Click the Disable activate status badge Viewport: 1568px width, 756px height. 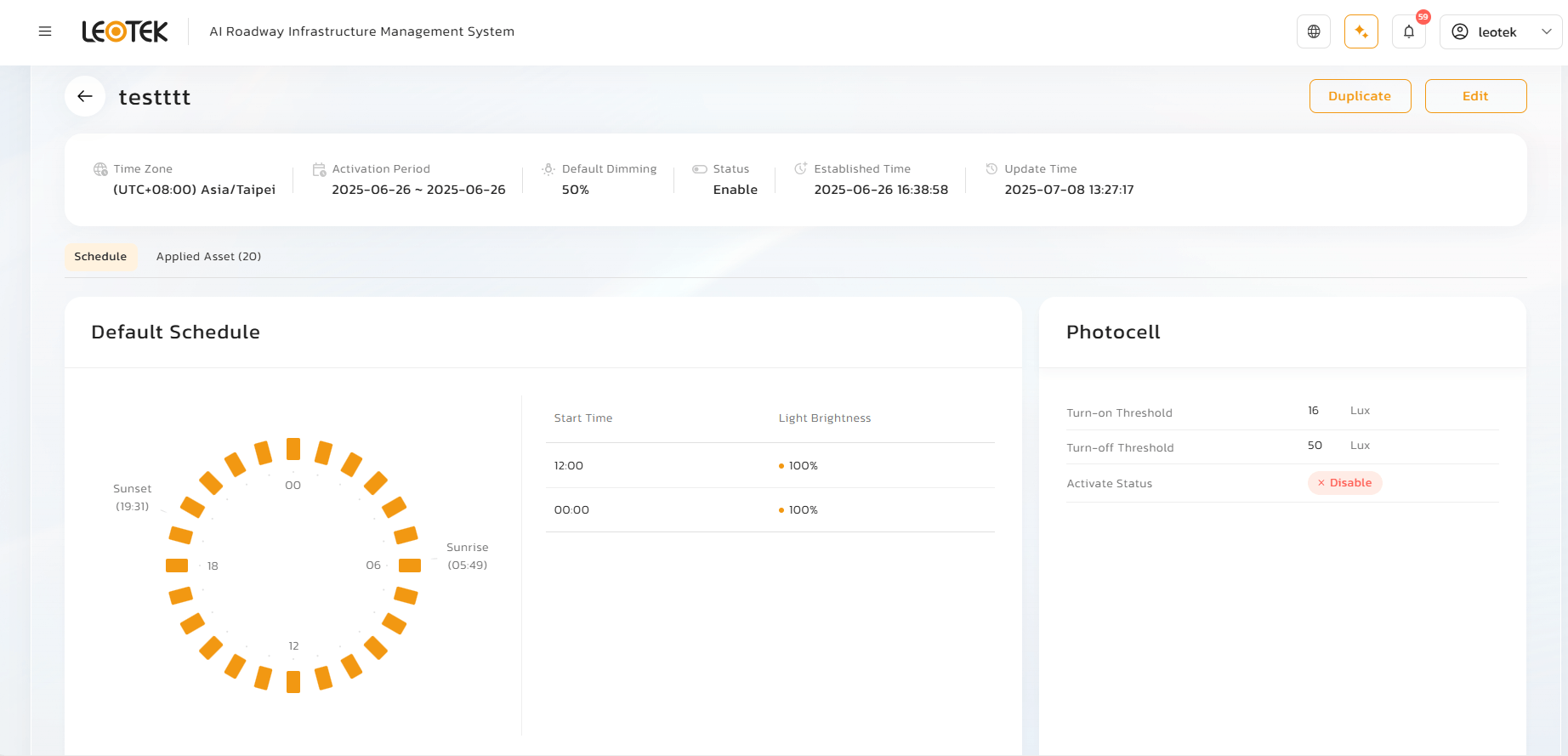[1344, 483]
